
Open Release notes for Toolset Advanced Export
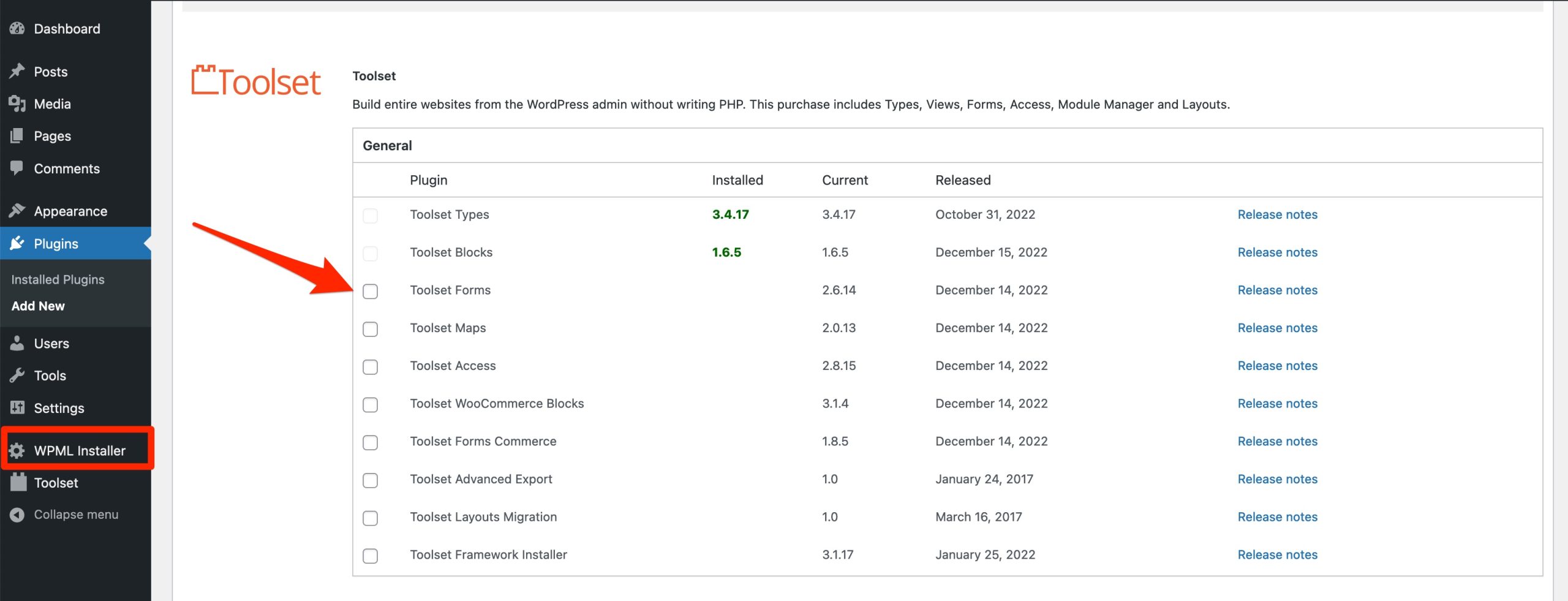pyautogui.click(x=1277, y=479)
